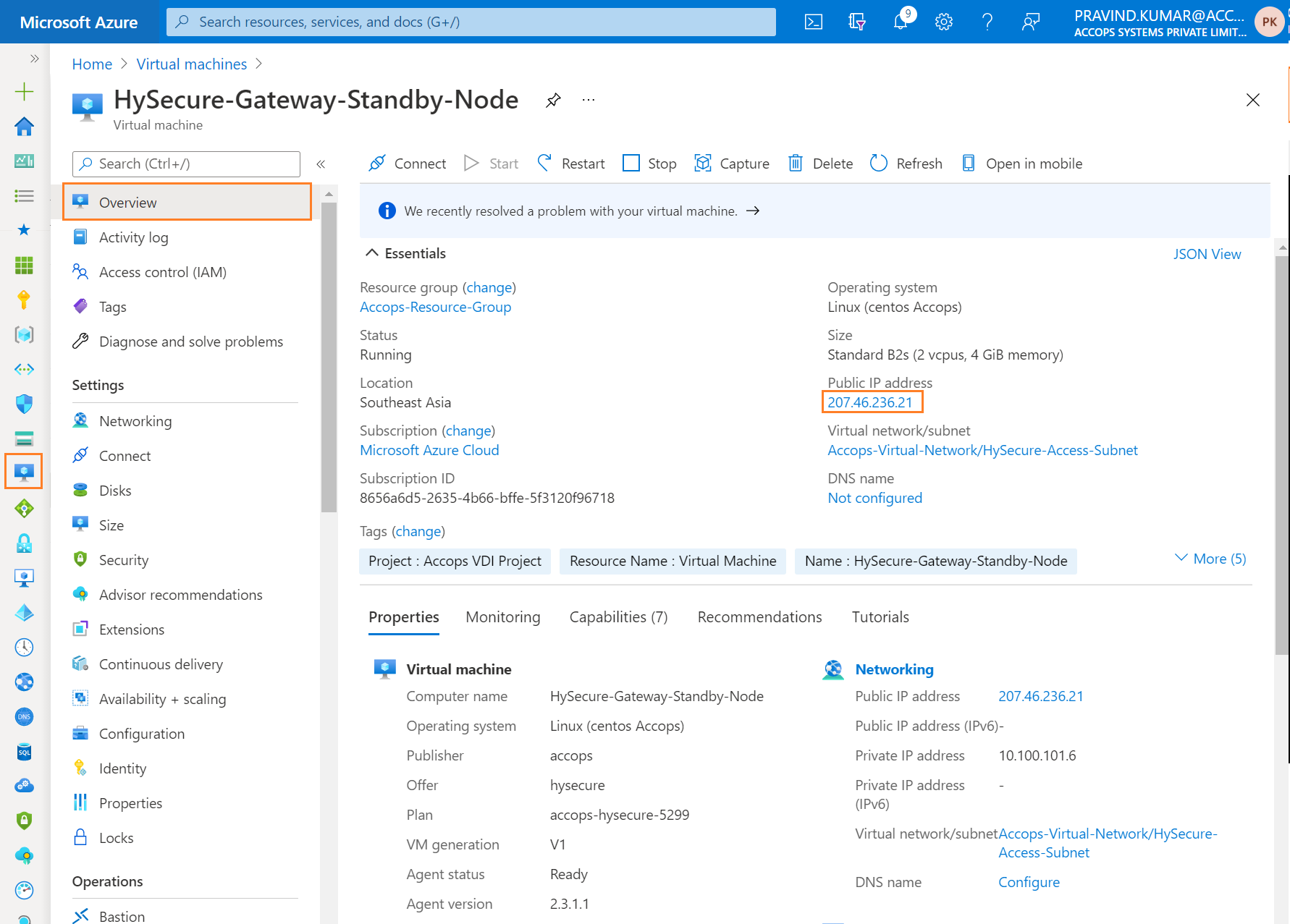Image resolution: width=1290 pixels, height=924 pixels.
Task: Open Directory and subscription filter icon
Action: click(857, 22)
